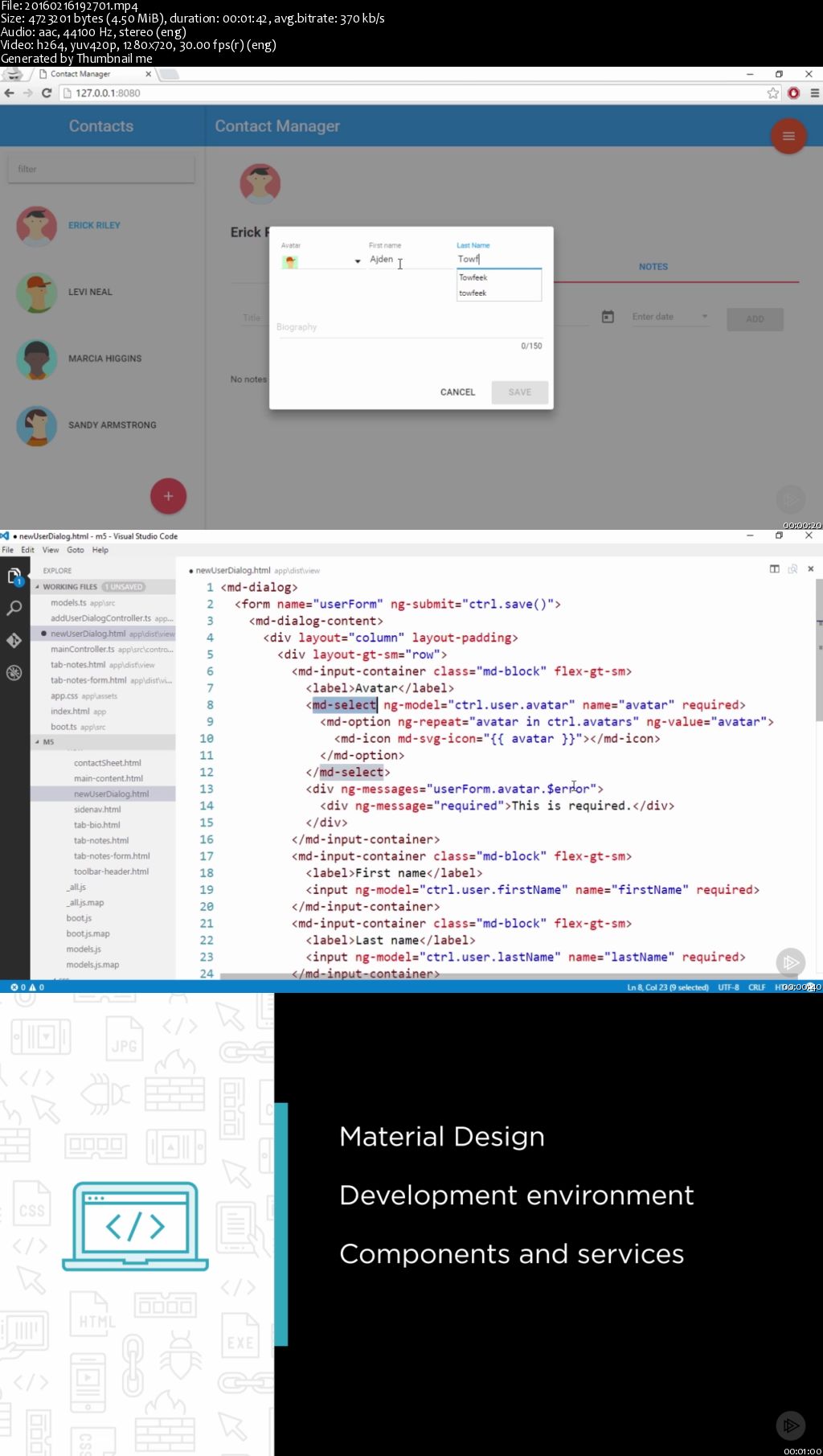
Task: Select Marcia Higgins's avatar in contacts list
Action: coord(37,359)
